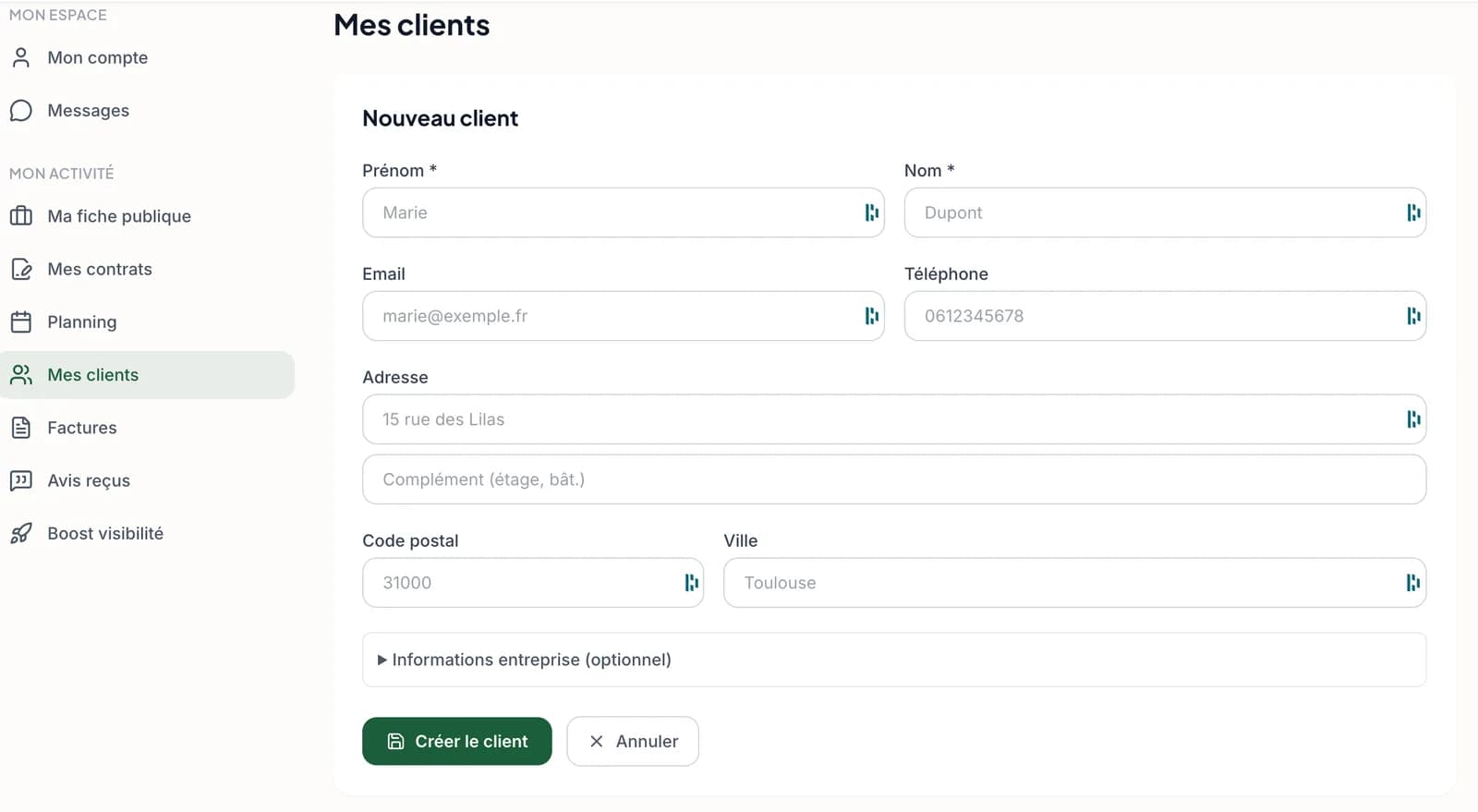Focus the Complément (étage, bât.) field
The width and height of the screenshot is (1478, 812).
pyautogui.click(x=894, y=479)
